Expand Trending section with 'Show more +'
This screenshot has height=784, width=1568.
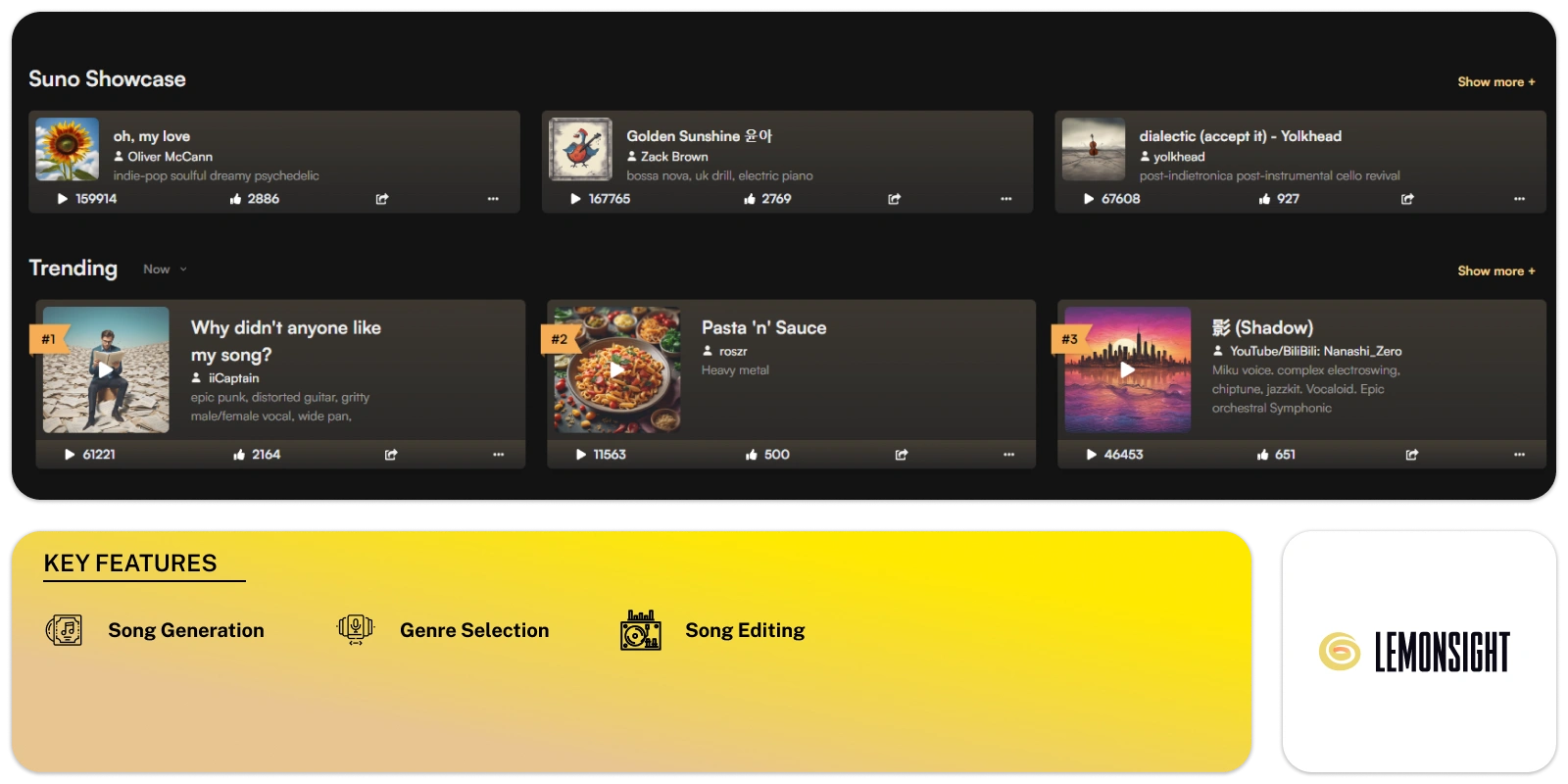click(x=1495, y=271)
